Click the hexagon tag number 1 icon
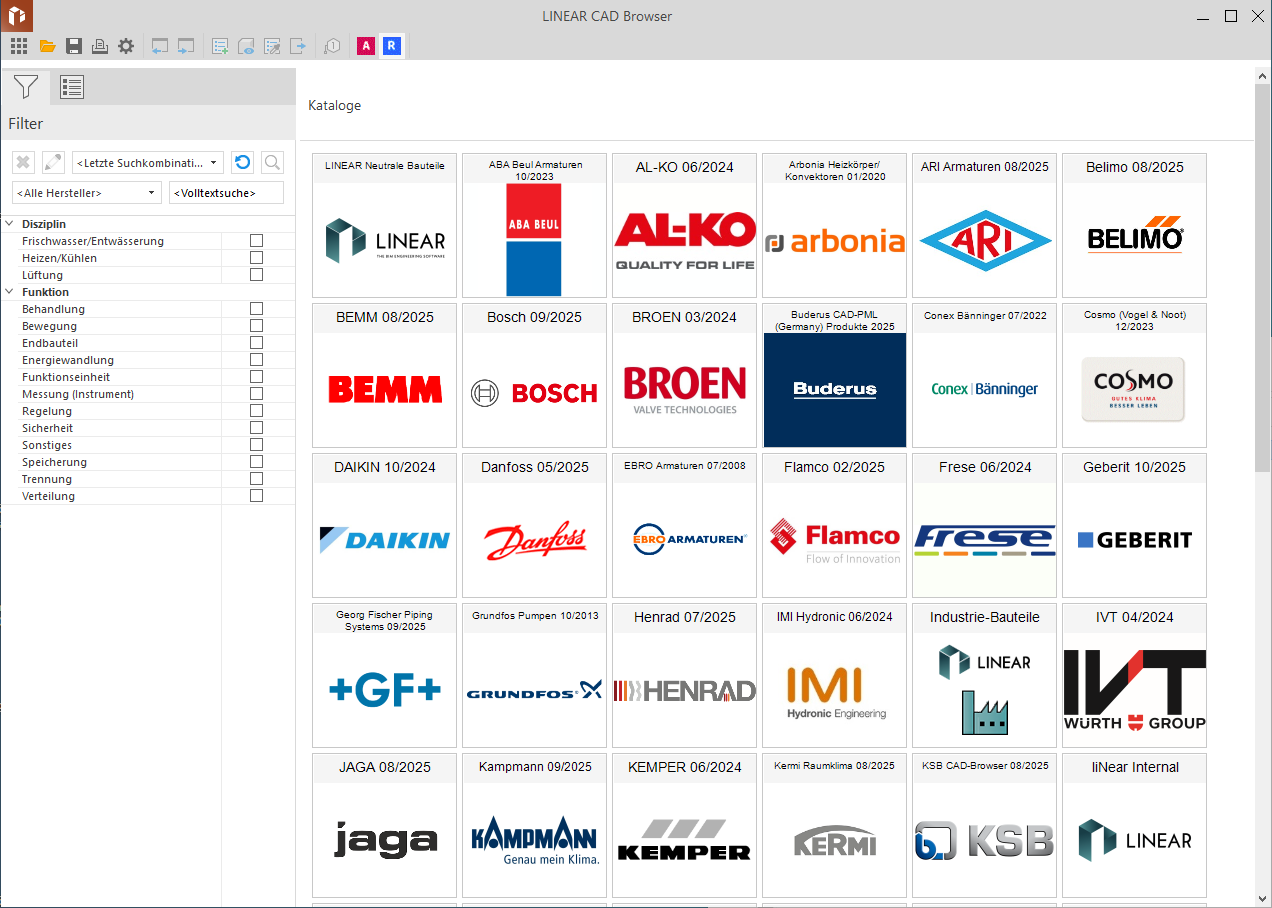Viewport: 1272px width, 908px height. click(332, 46)
